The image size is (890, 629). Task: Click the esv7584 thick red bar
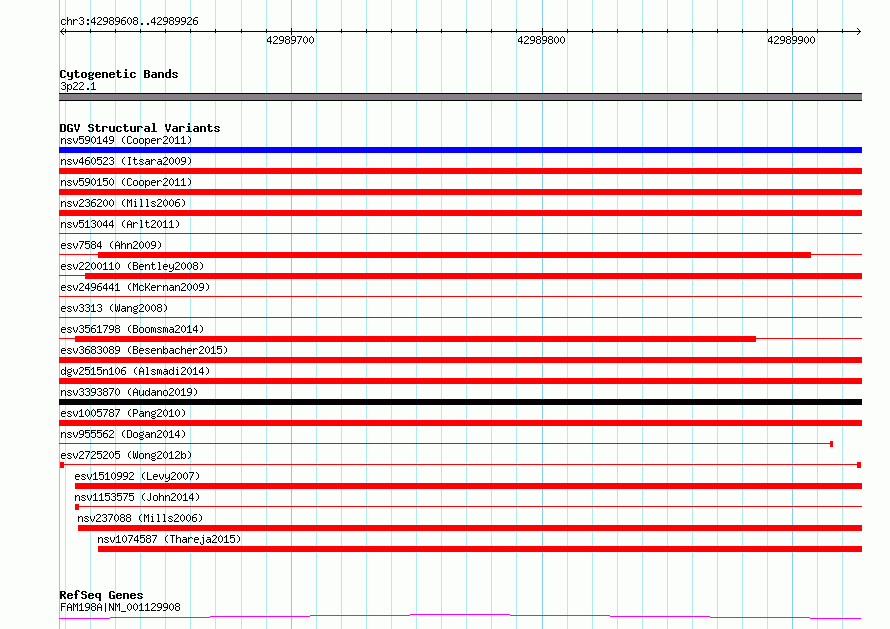coord(454,255)
